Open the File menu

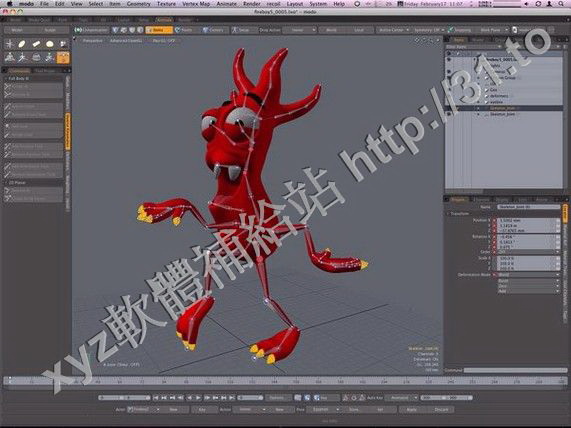(44, 4)
